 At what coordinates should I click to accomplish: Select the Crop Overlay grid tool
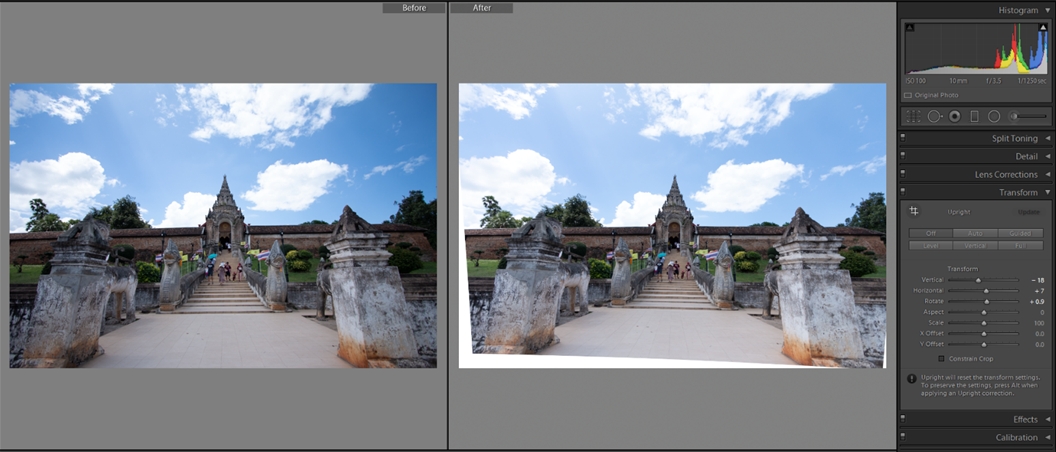coord(913,116)
